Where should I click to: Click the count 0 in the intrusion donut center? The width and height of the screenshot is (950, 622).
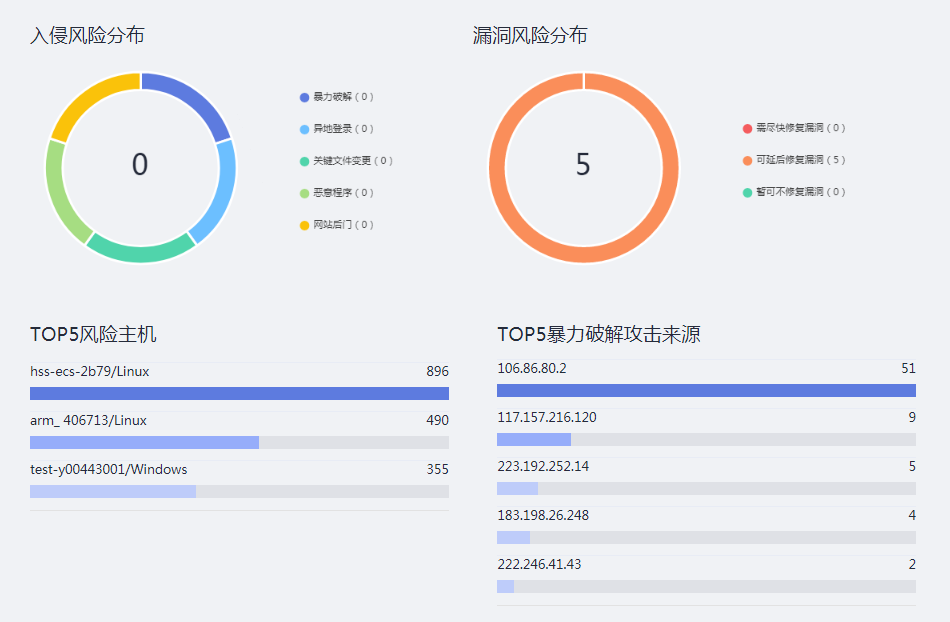(x=140, y=165)
